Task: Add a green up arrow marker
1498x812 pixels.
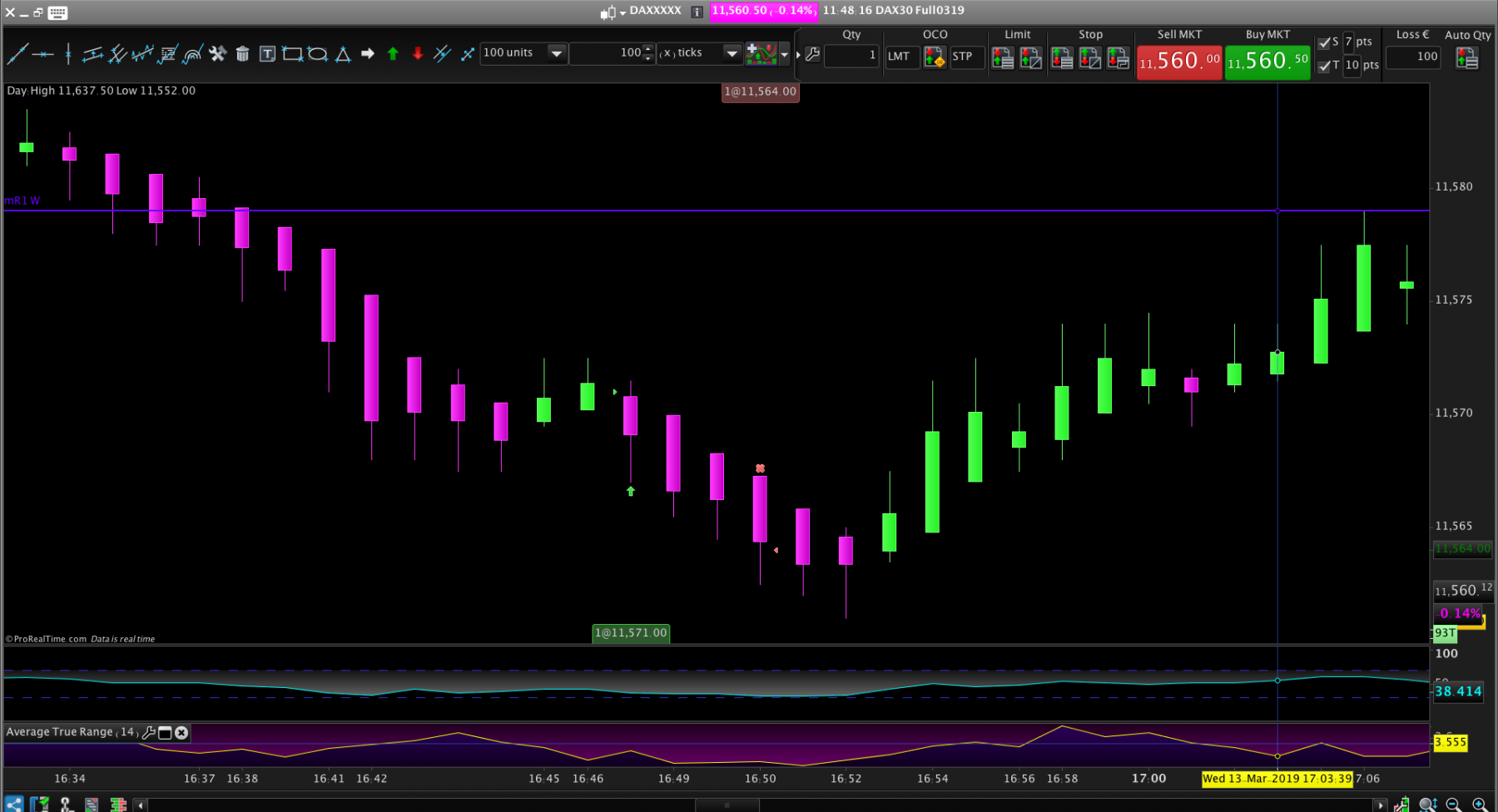Action: point(393,54)
